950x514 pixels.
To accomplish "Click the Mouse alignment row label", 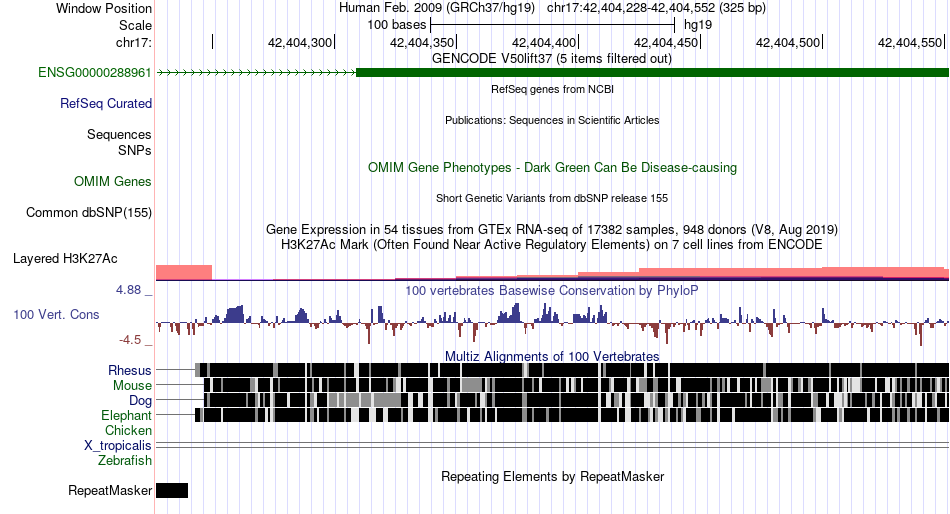I will [132, 386].
